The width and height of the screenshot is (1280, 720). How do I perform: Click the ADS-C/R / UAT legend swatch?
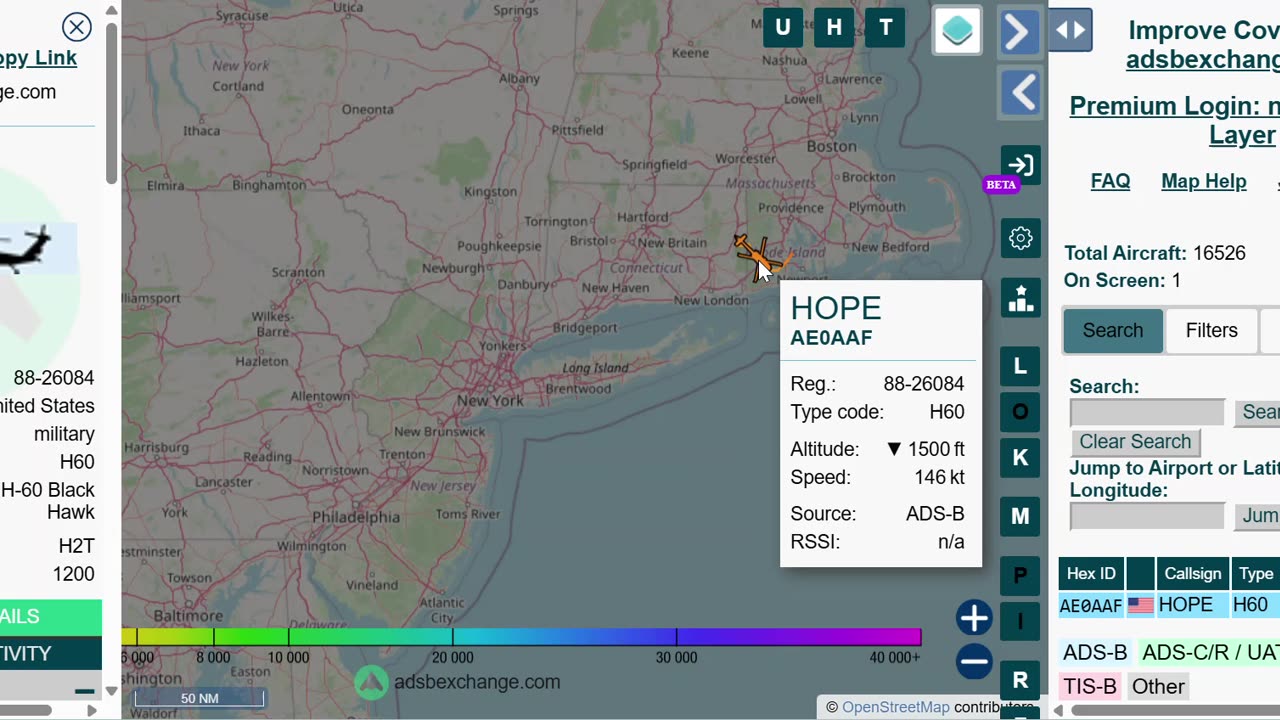[1209, 653]
